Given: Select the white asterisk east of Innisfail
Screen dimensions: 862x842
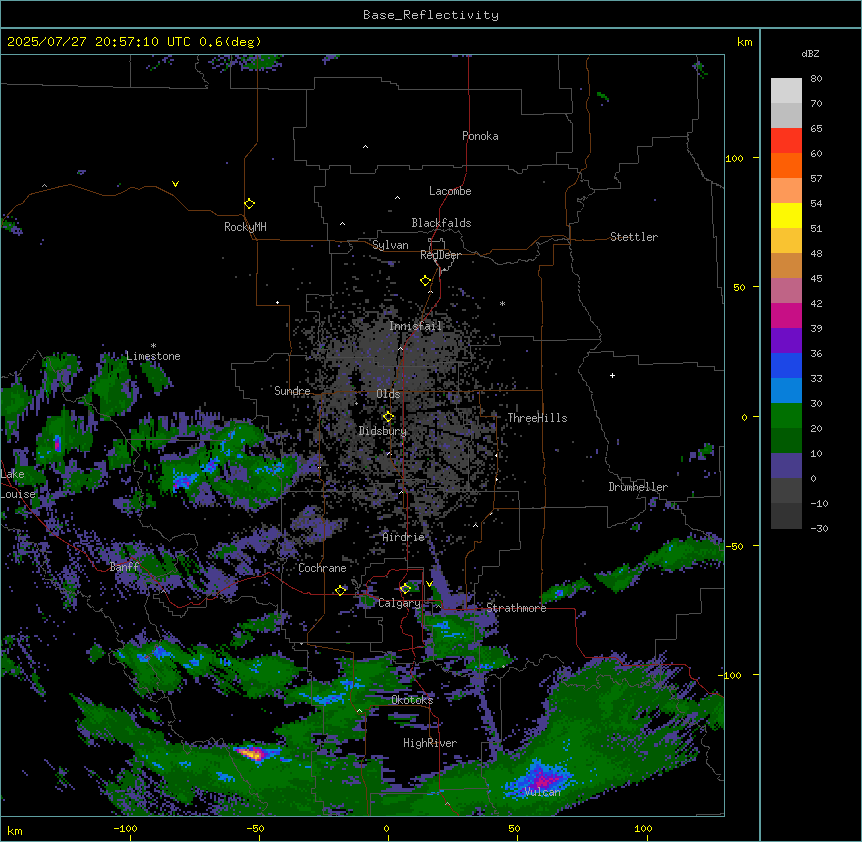Looking at the screenshot, I should (x=502, y=303).
